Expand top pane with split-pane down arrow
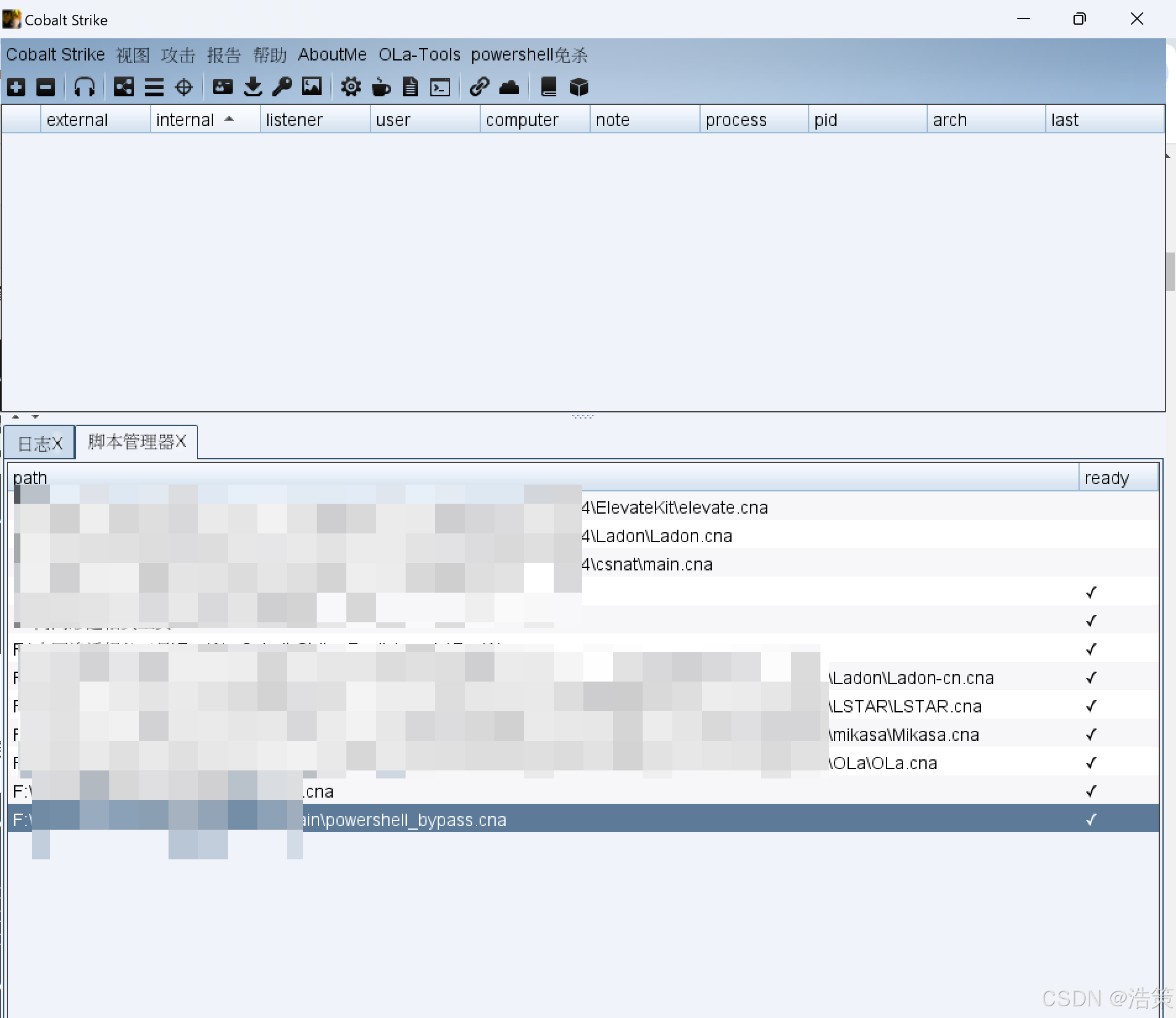Viewport: 1176px width, 1018px height. point(35,417)
